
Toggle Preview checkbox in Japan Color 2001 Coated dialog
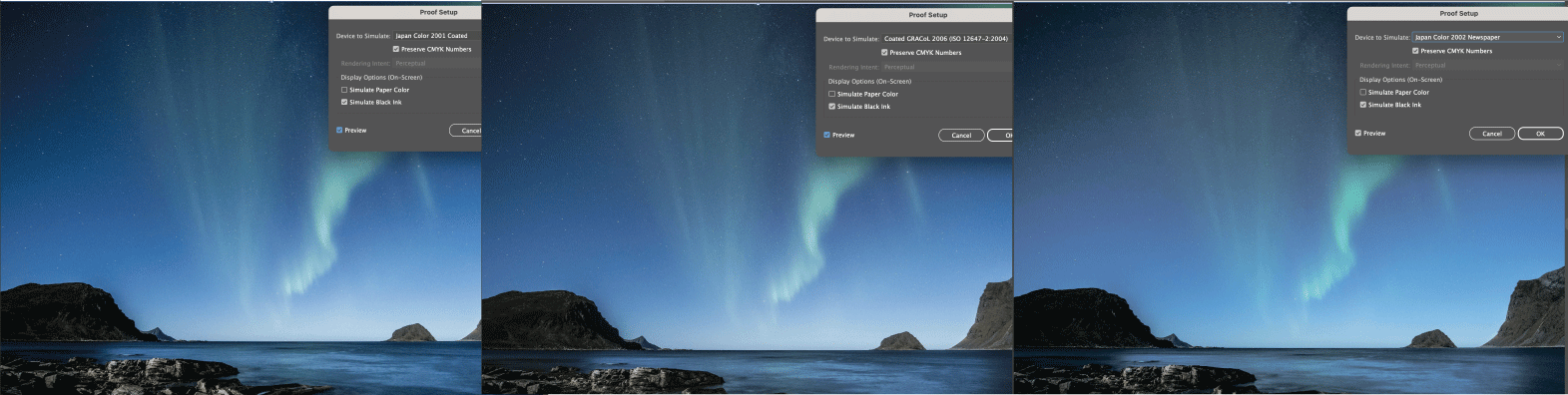(339, 131)
